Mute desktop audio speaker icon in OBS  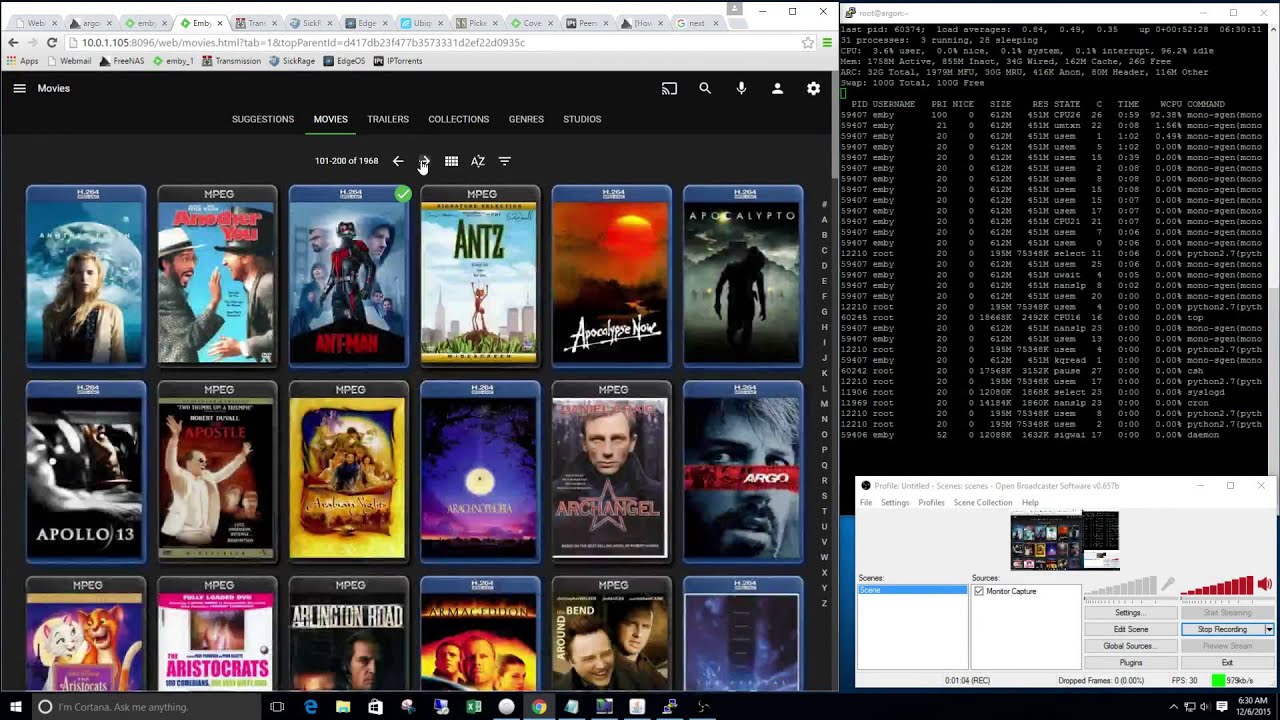(x=1265, y=584)
